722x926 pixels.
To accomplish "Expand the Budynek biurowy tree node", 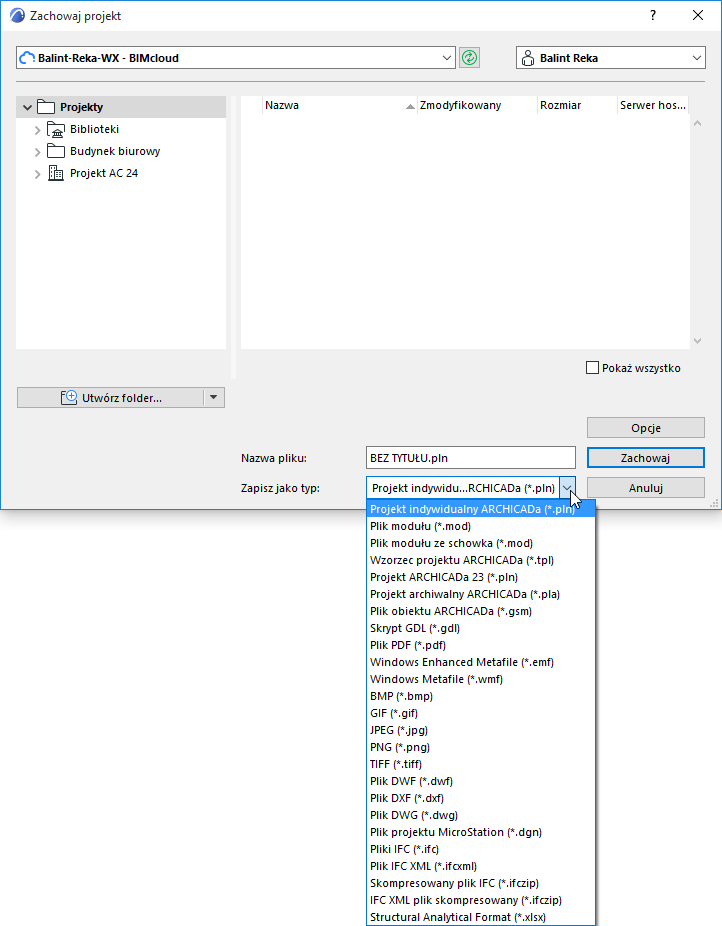I will coord(37,152).
